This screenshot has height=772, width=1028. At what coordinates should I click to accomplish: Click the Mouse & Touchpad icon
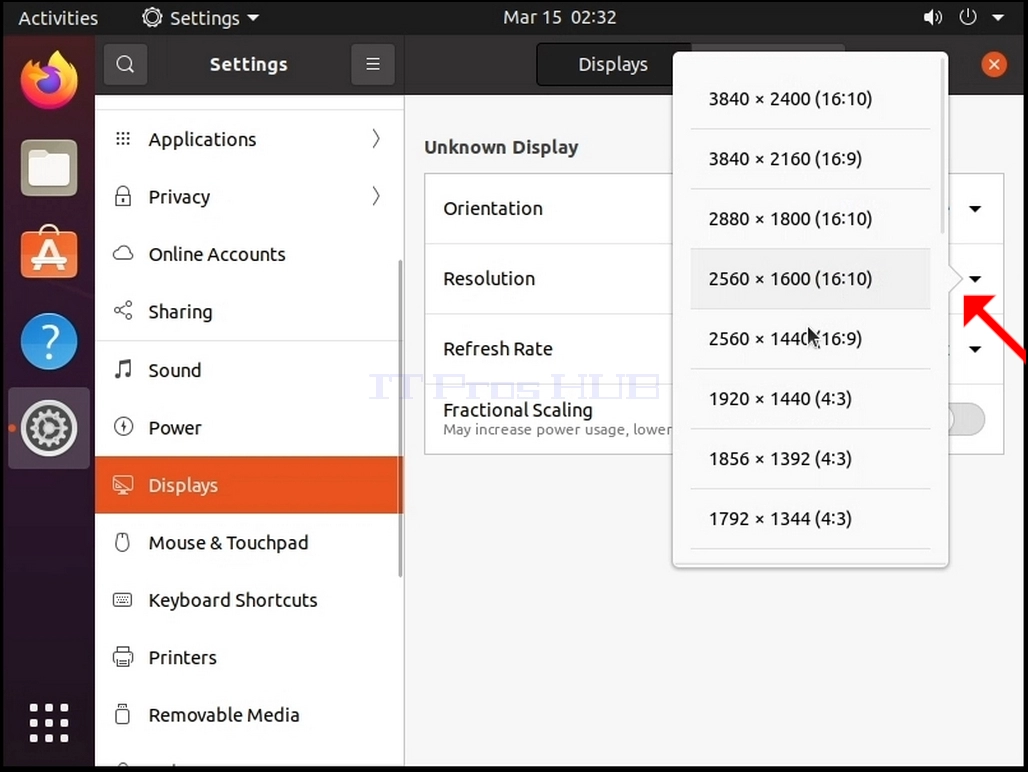click(x=123, y=542)
